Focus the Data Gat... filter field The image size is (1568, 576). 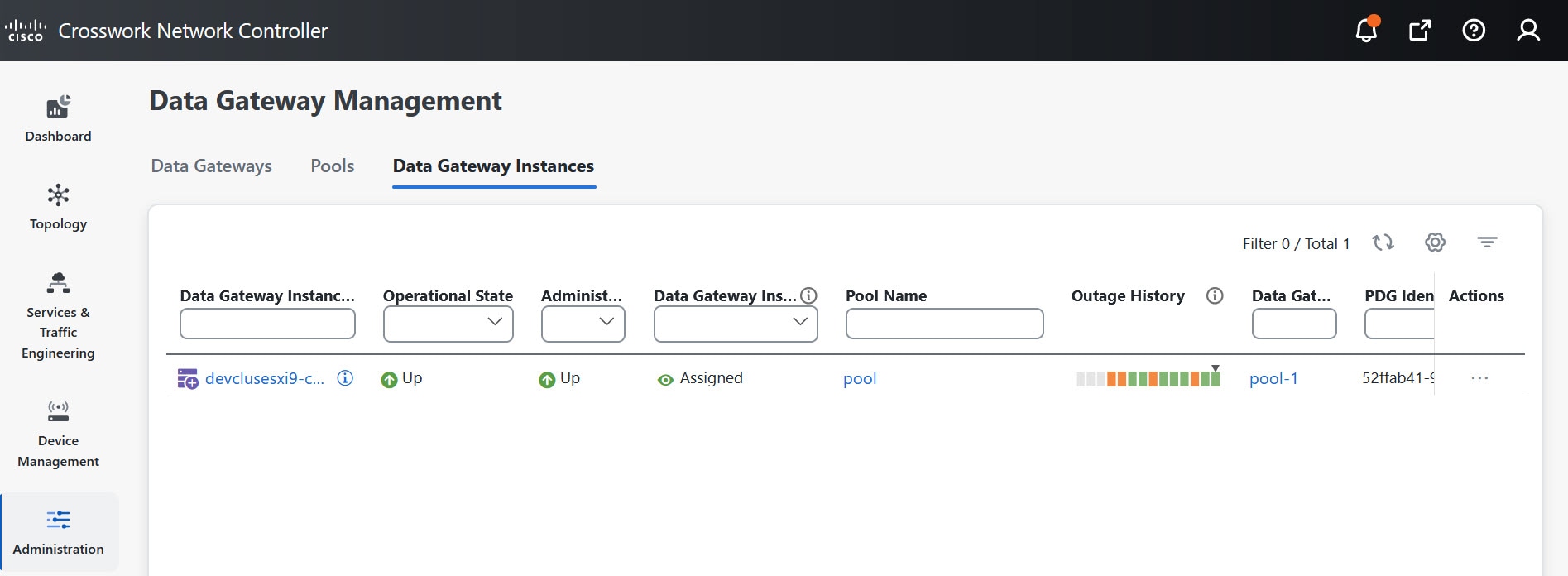coord(1294,324)
